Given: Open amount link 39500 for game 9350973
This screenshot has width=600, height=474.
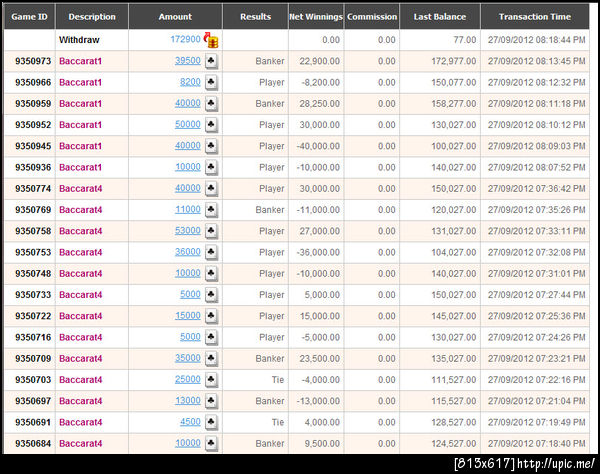Looking at the screenshot, I should (x=188, y=61).
